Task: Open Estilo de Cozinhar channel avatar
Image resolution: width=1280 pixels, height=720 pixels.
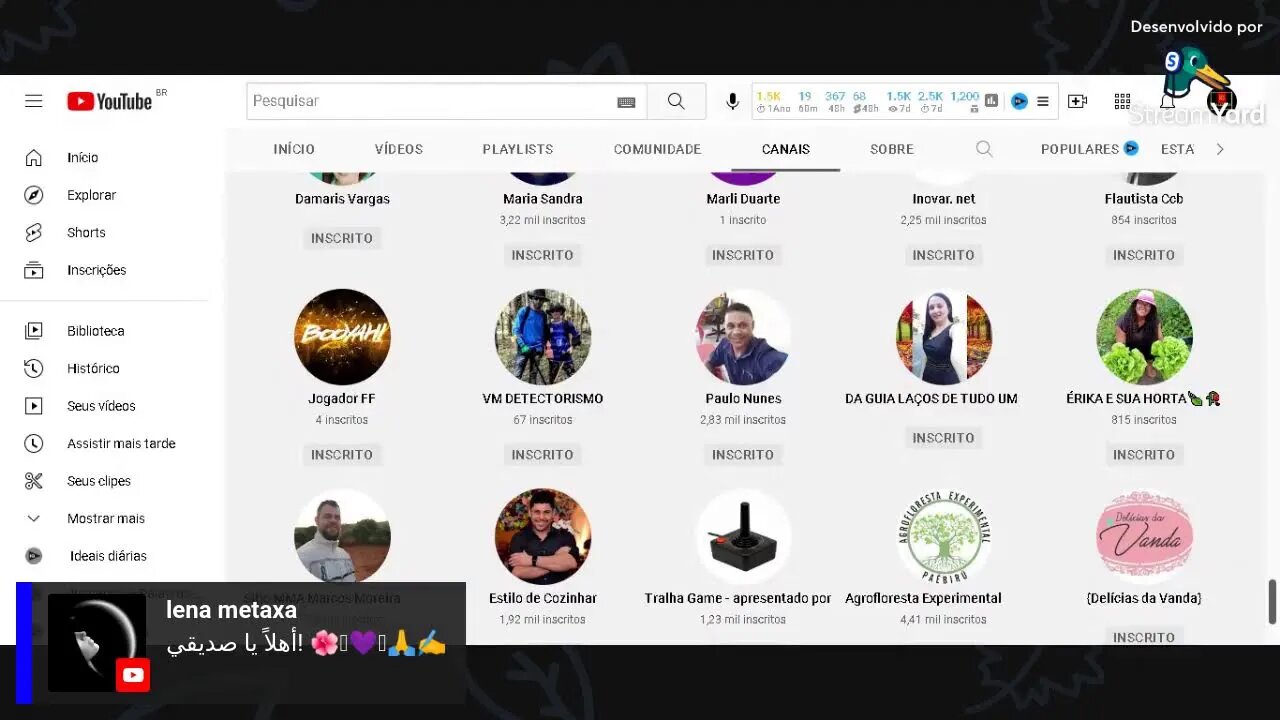Action: point(543,537)
